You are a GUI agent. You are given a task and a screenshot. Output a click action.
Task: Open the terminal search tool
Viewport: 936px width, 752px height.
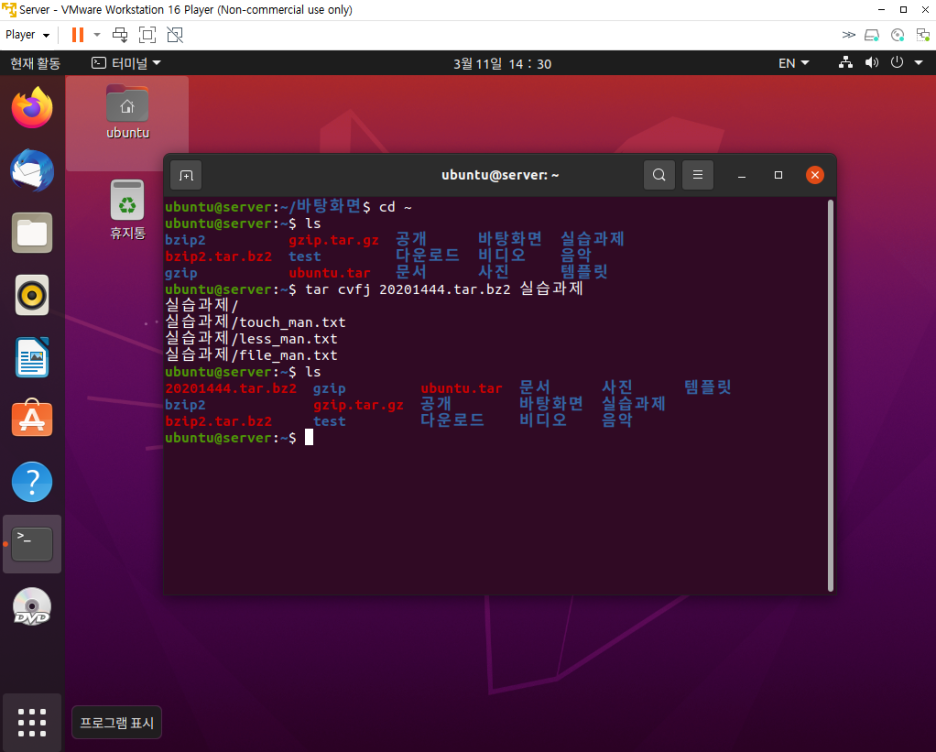(x=659, y=175)
